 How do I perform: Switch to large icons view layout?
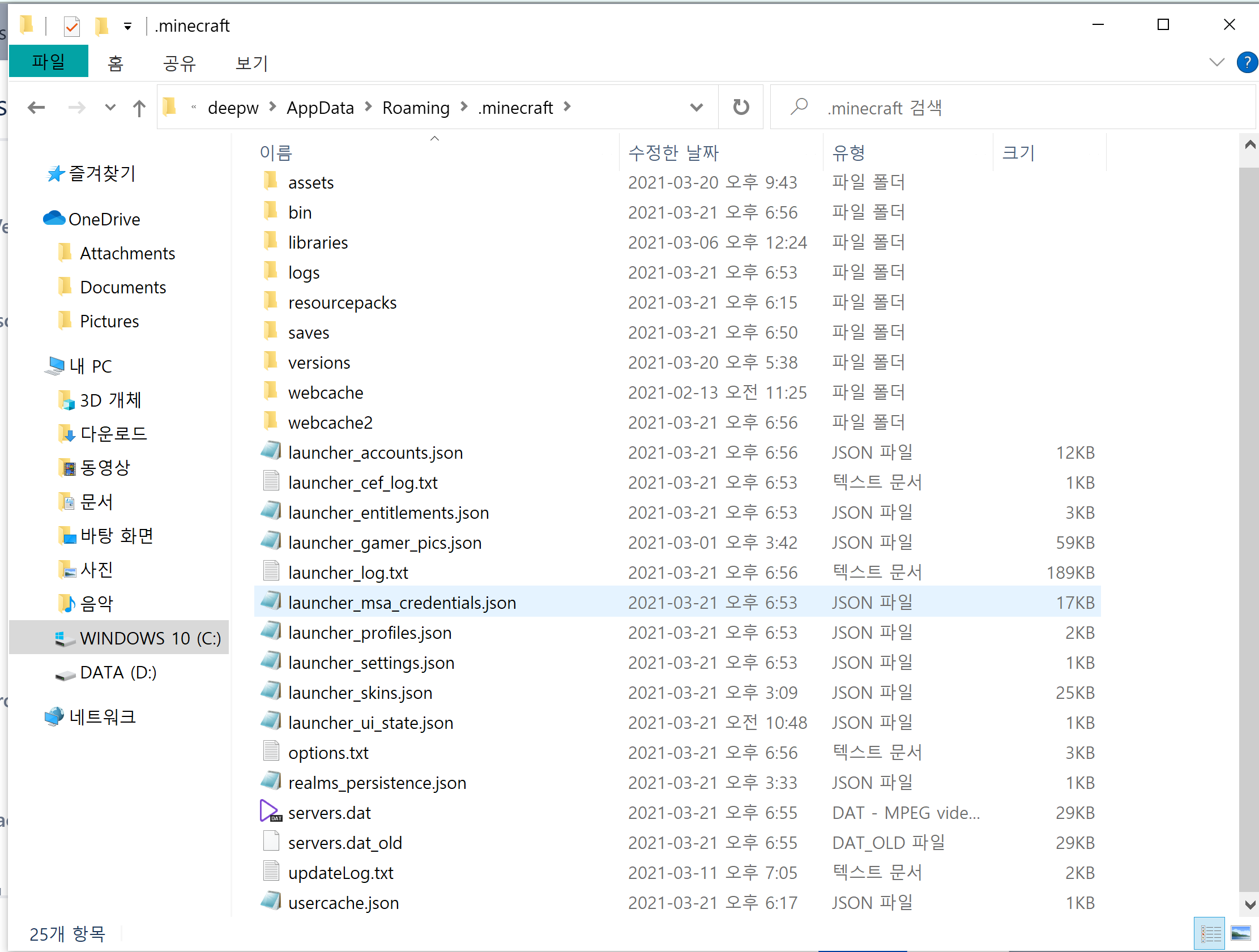[1241, 933]
